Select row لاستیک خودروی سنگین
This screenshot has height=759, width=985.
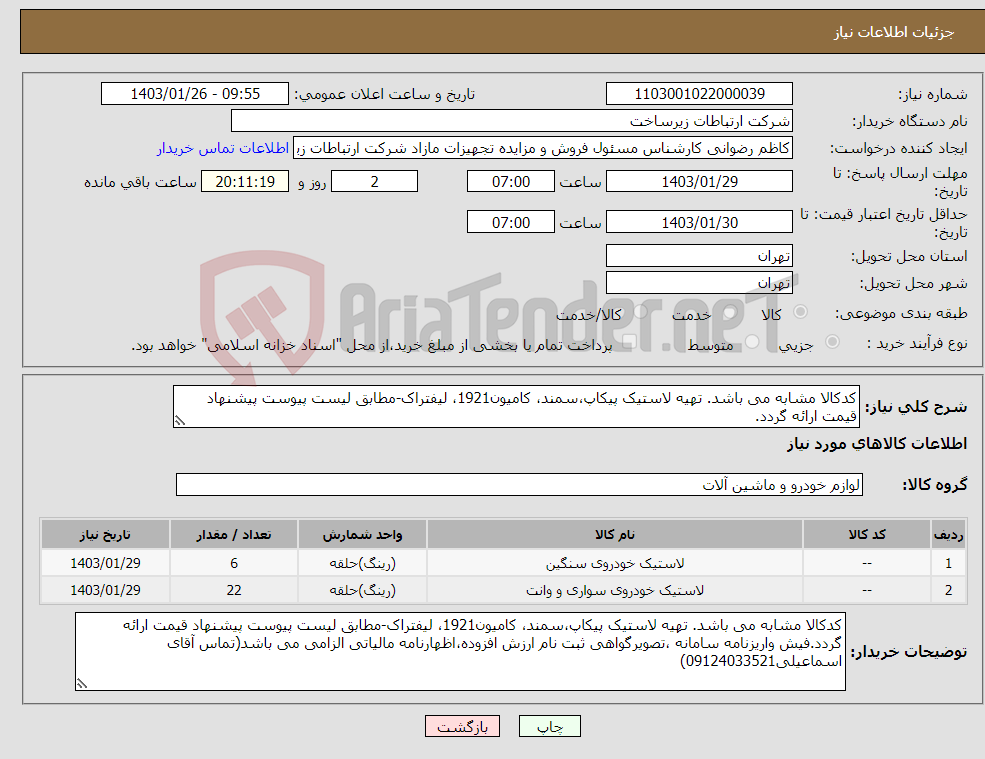pyautogui.click(x=503, y=563)
